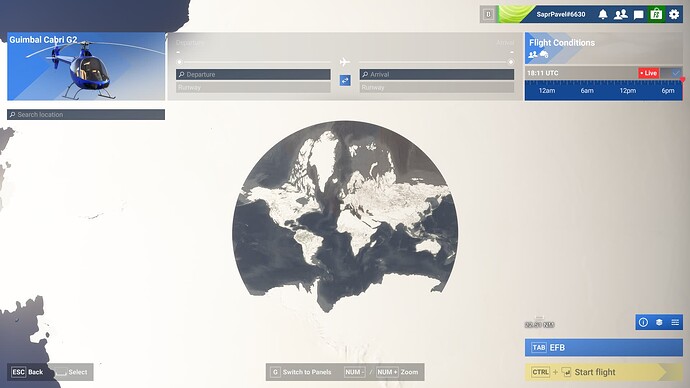Open the settings gear

coord(674,15)
